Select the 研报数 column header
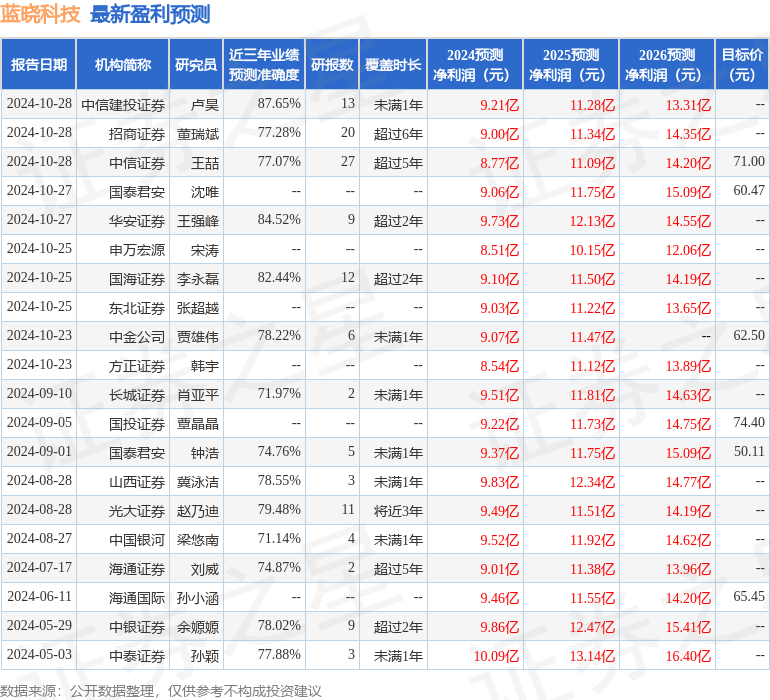Image resolution: width=770 pixels, height=700 pixels. pos(332,64)
